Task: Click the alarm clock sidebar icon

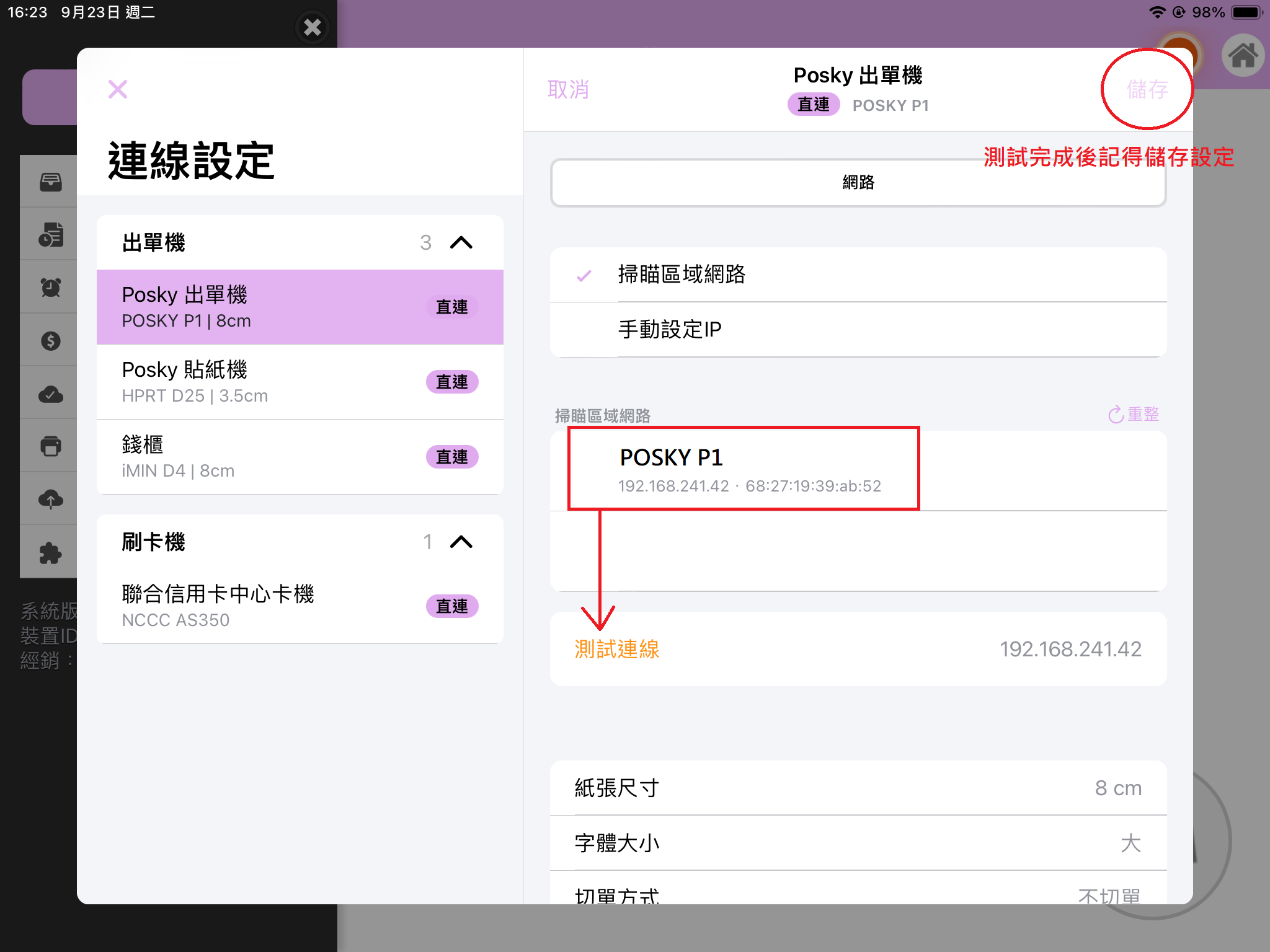Action: (51, 287)
